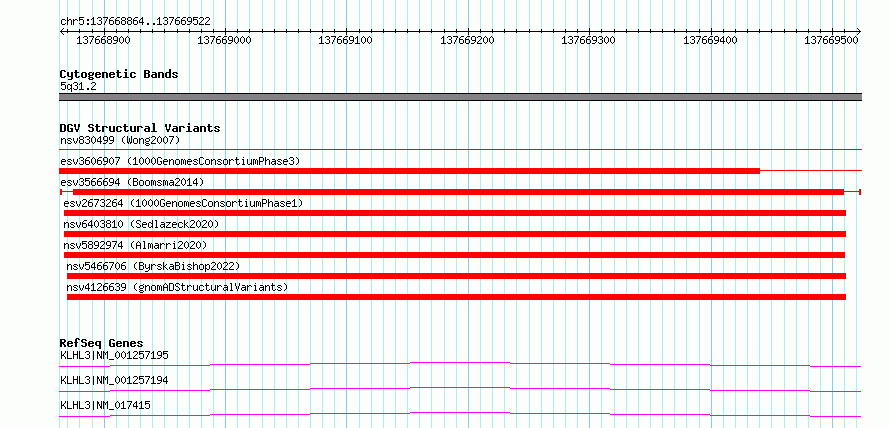Image resolution: width=890 pixels, height=428 pixels.
Task: Click the thin red nsv830499 variant line
Action: tap(460, 149)
